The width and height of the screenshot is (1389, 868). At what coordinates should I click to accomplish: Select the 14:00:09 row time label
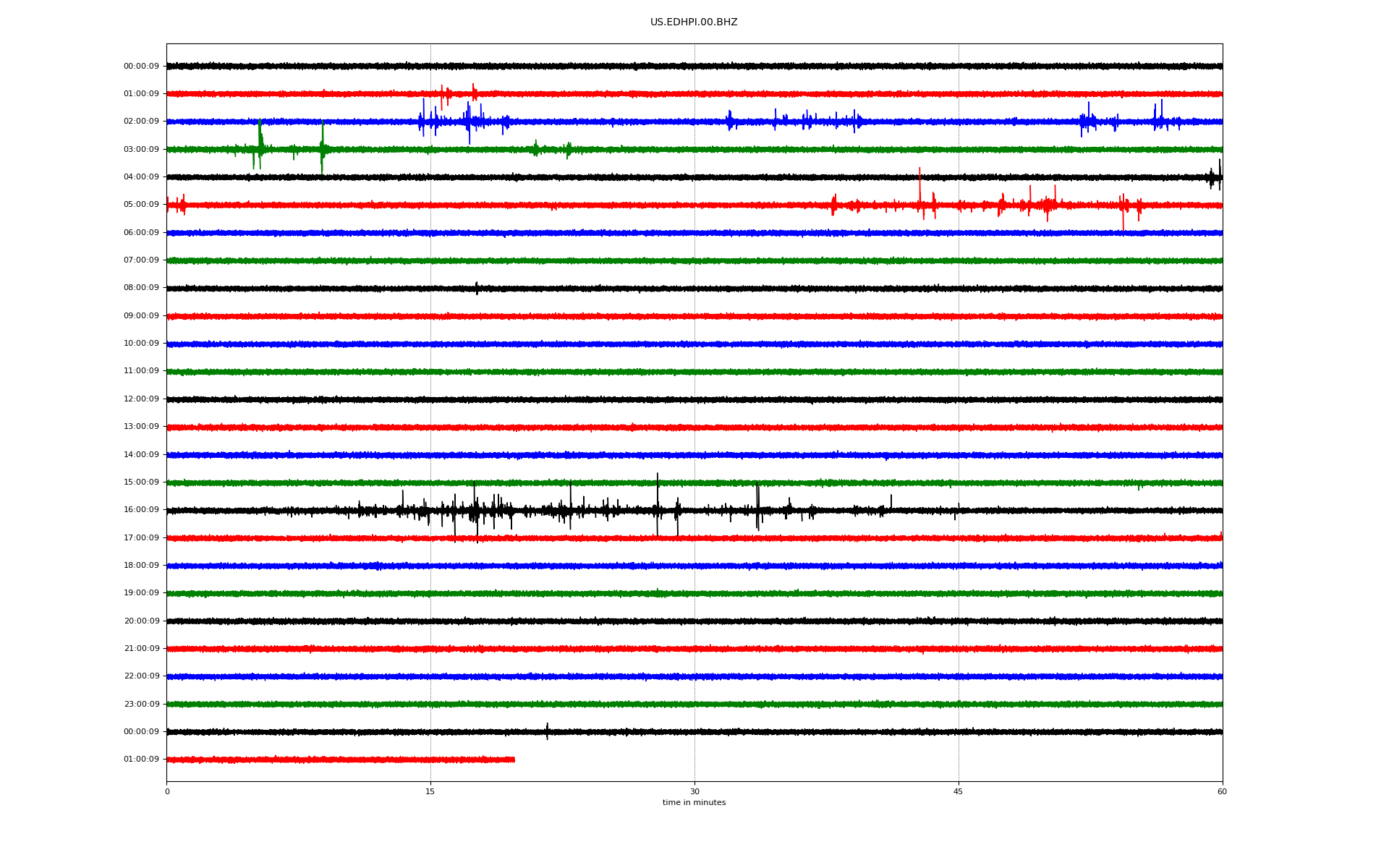click(141, 455)
